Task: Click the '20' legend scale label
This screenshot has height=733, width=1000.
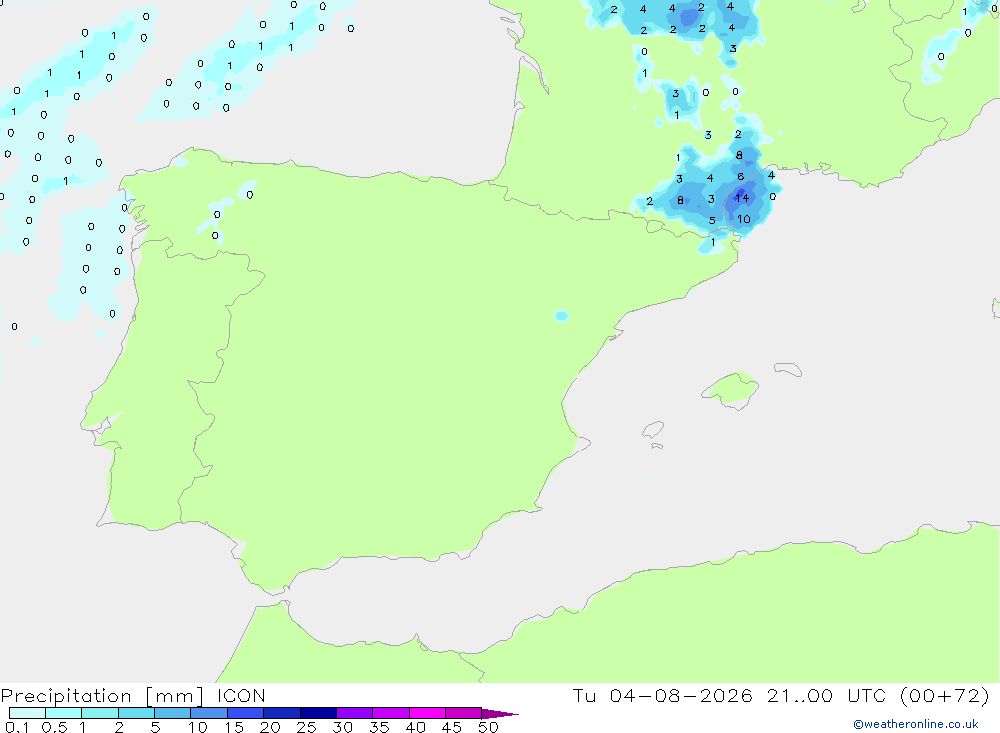Action: [x=270, y=727]
